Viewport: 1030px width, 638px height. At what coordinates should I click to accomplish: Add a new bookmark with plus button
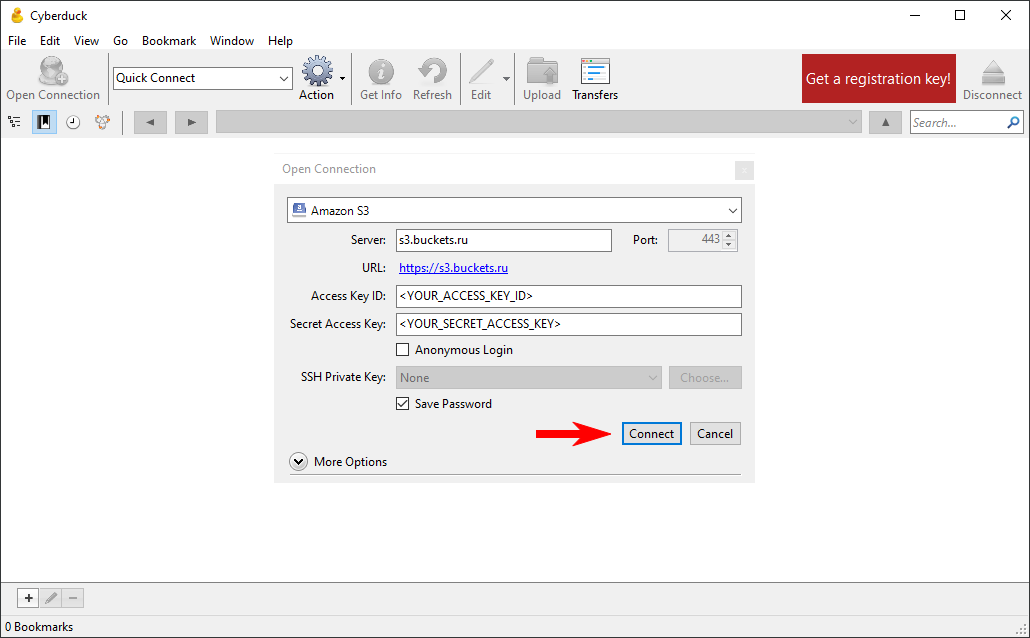[28, 598]
